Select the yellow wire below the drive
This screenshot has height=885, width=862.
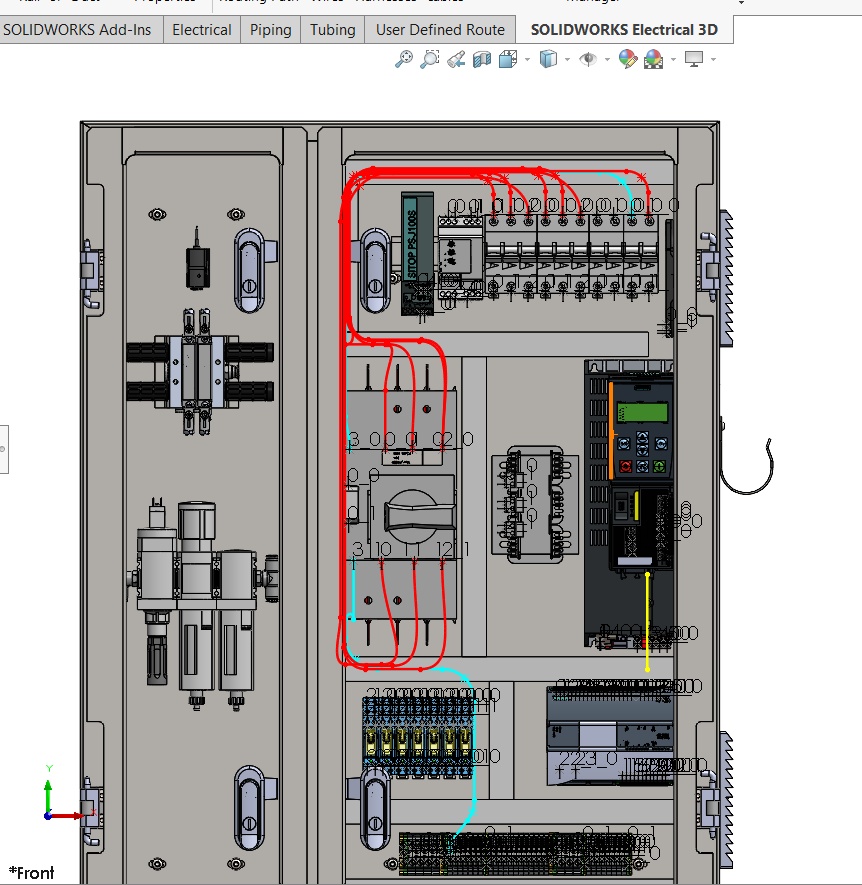pos(647,622)
